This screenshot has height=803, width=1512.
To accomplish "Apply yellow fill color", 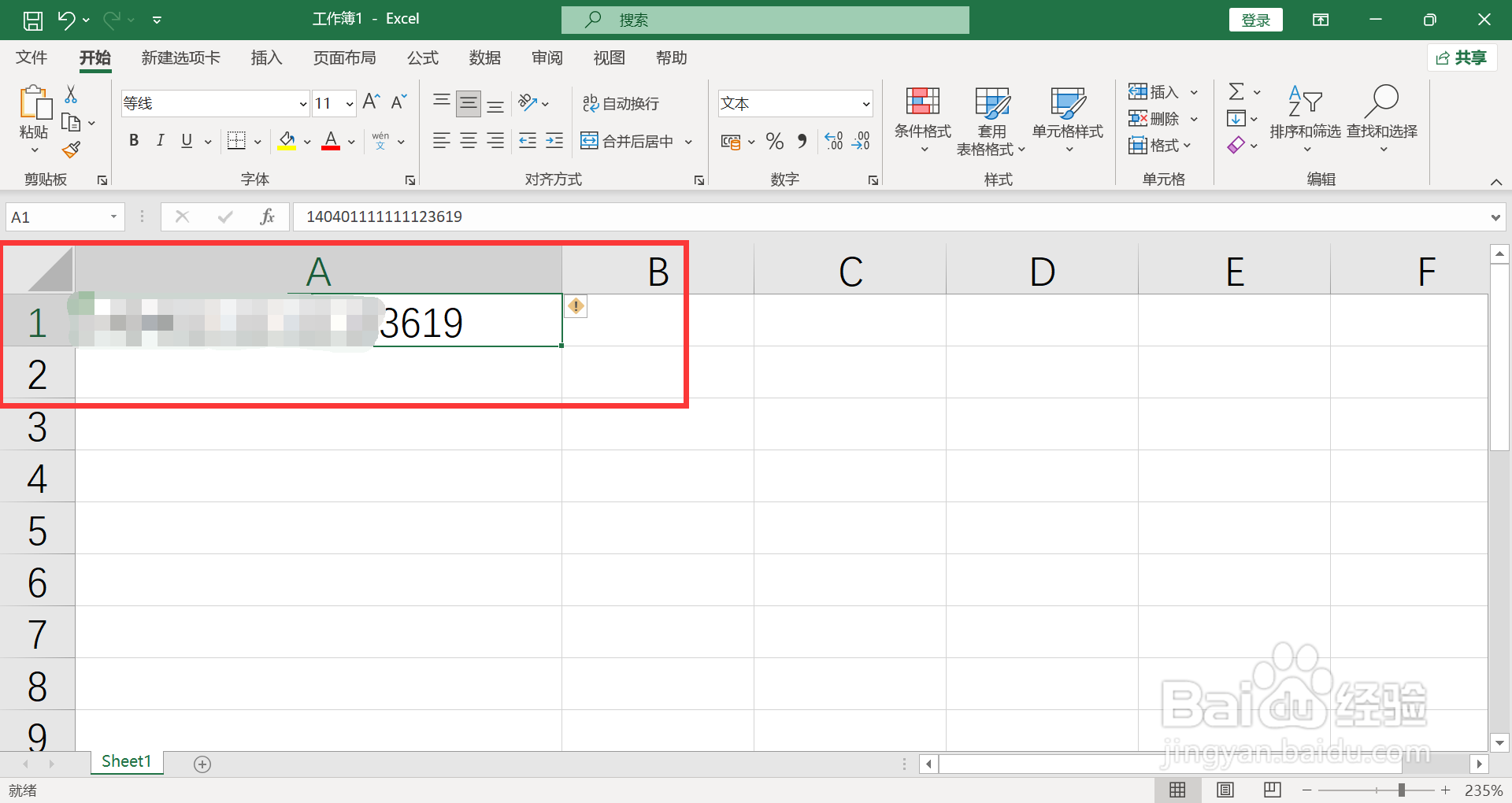I will 287,141.
